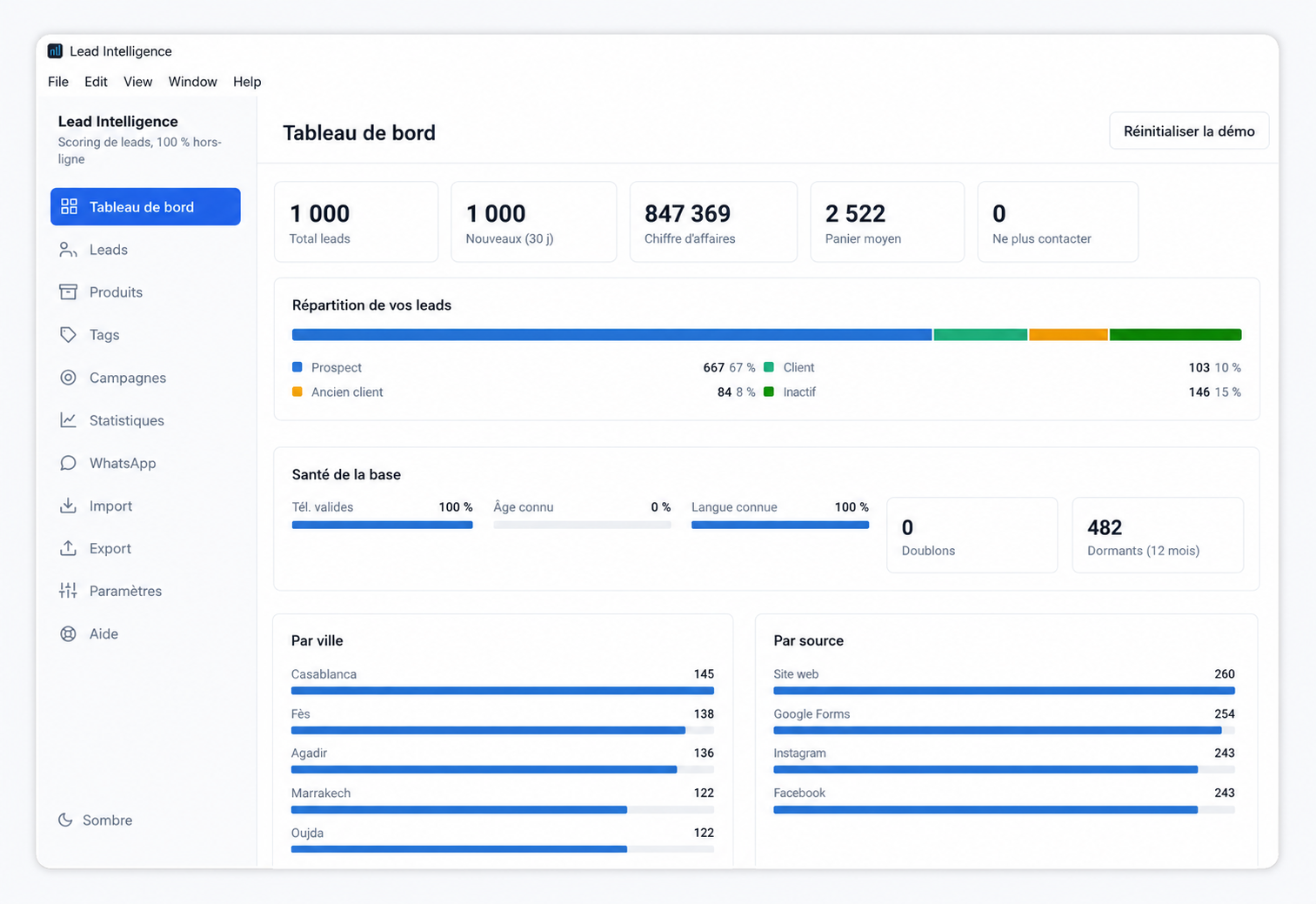Open the WhatsApp chat bubble icon
The image size is (1316, 904).
(x=68, y=463)
